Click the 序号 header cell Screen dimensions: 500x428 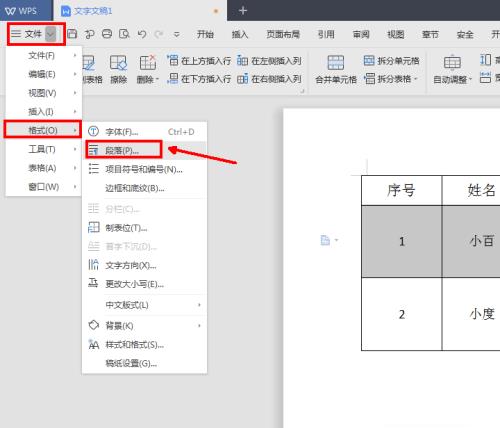402,190
